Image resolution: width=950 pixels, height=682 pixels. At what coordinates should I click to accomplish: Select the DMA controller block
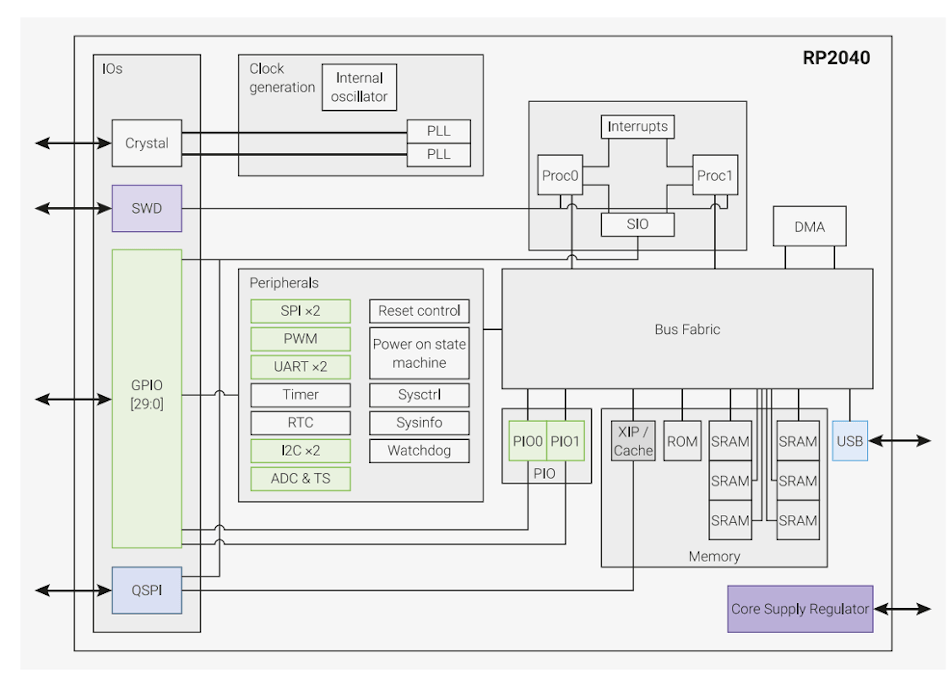coord(810,226)
